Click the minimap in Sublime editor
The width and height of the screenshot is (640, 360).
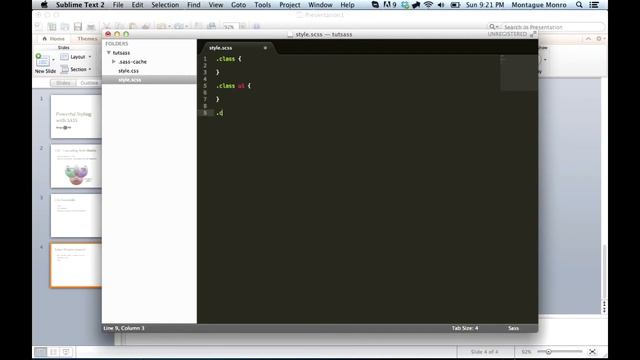tap(518, 73)
